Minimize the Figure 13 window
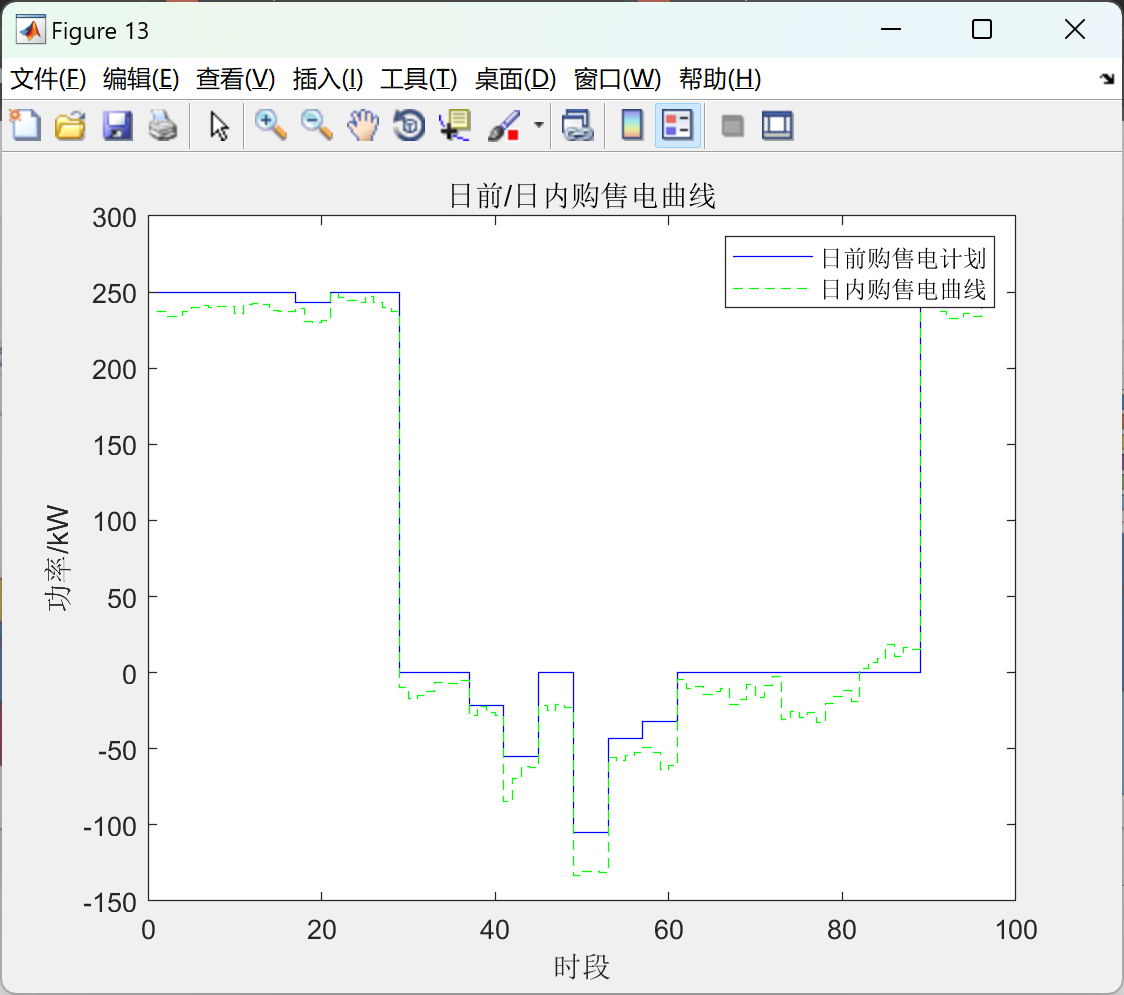Viewport: 1124px width, 995px height. (890, 29)
